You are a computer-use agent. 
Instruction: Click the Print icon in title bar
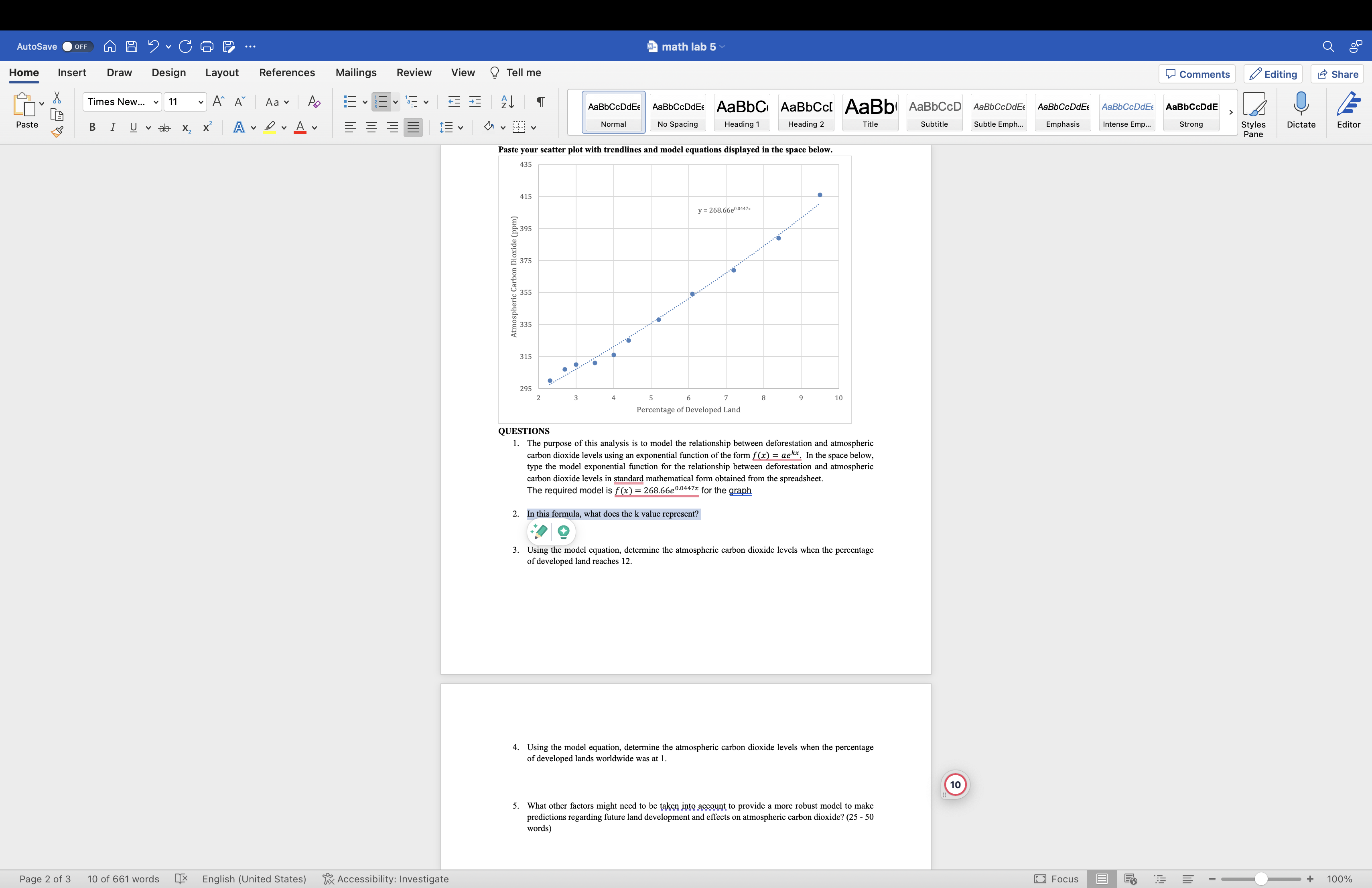[x=207, y=47]
